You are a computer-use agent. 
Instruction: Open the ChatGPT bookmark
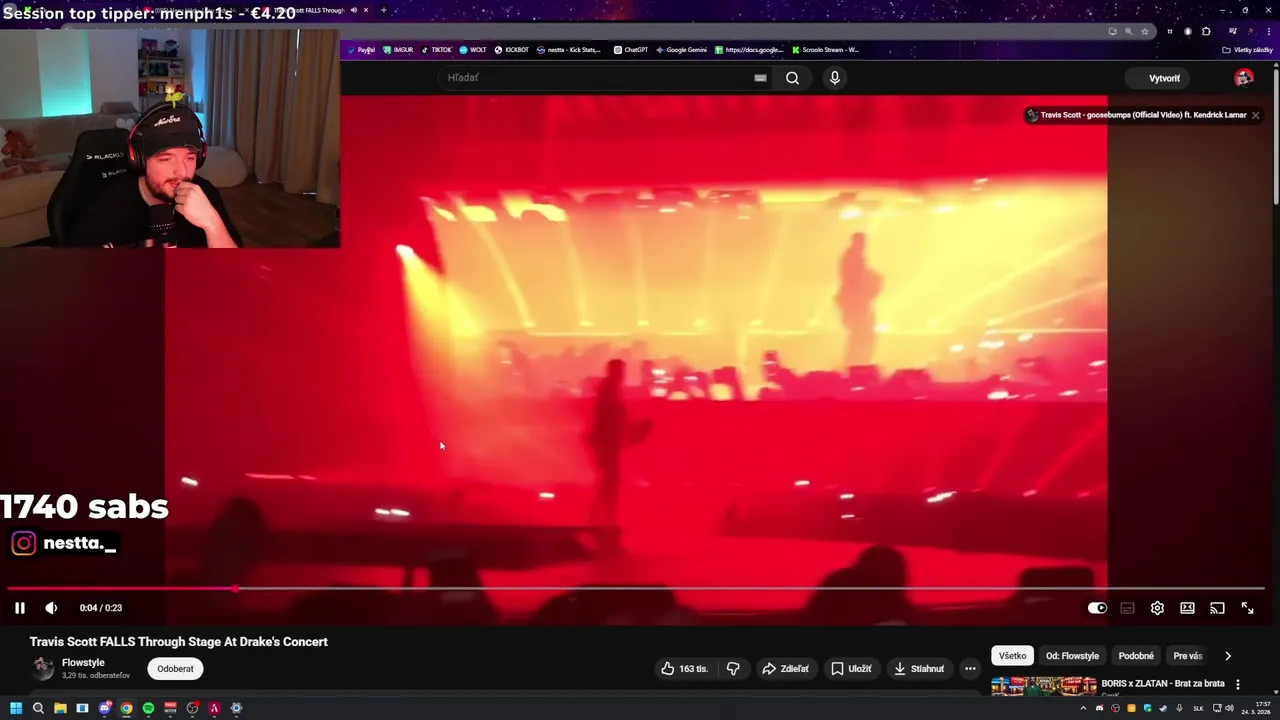pyautogui.click(x=630, y=49)
